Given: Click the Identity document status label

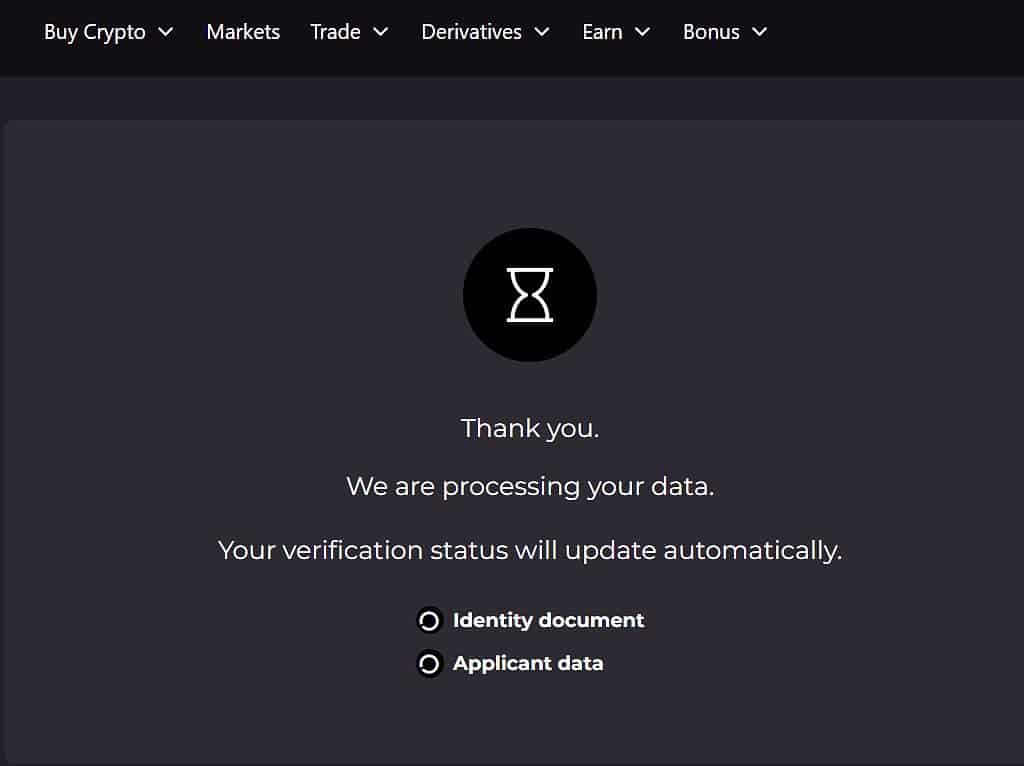Looking at the screenshot, I should (549, 620).
